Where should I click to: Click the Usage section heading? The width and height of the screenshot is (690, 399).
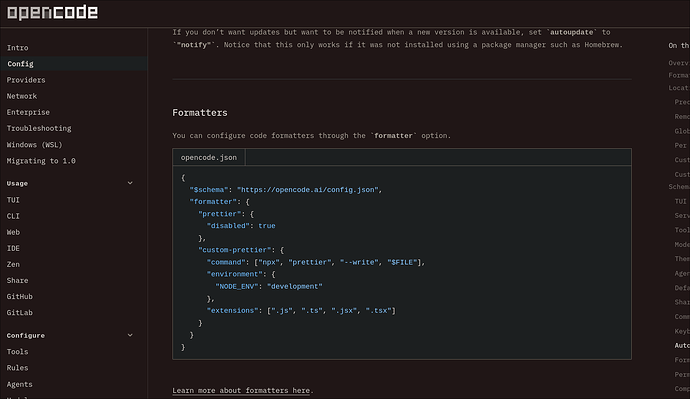(17, 183)
